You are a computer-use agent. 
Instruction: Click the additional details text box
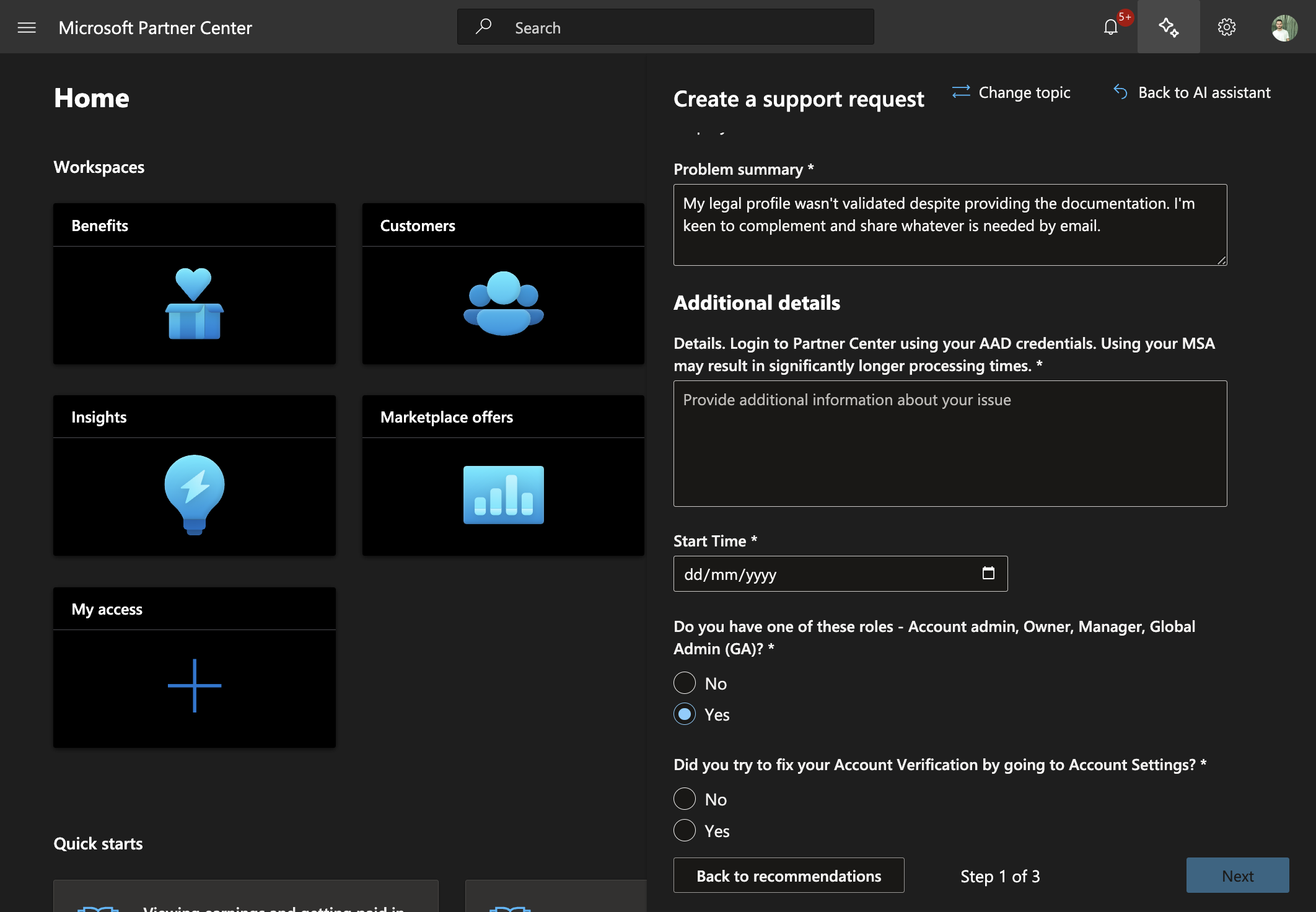click(x=950, y=444)
